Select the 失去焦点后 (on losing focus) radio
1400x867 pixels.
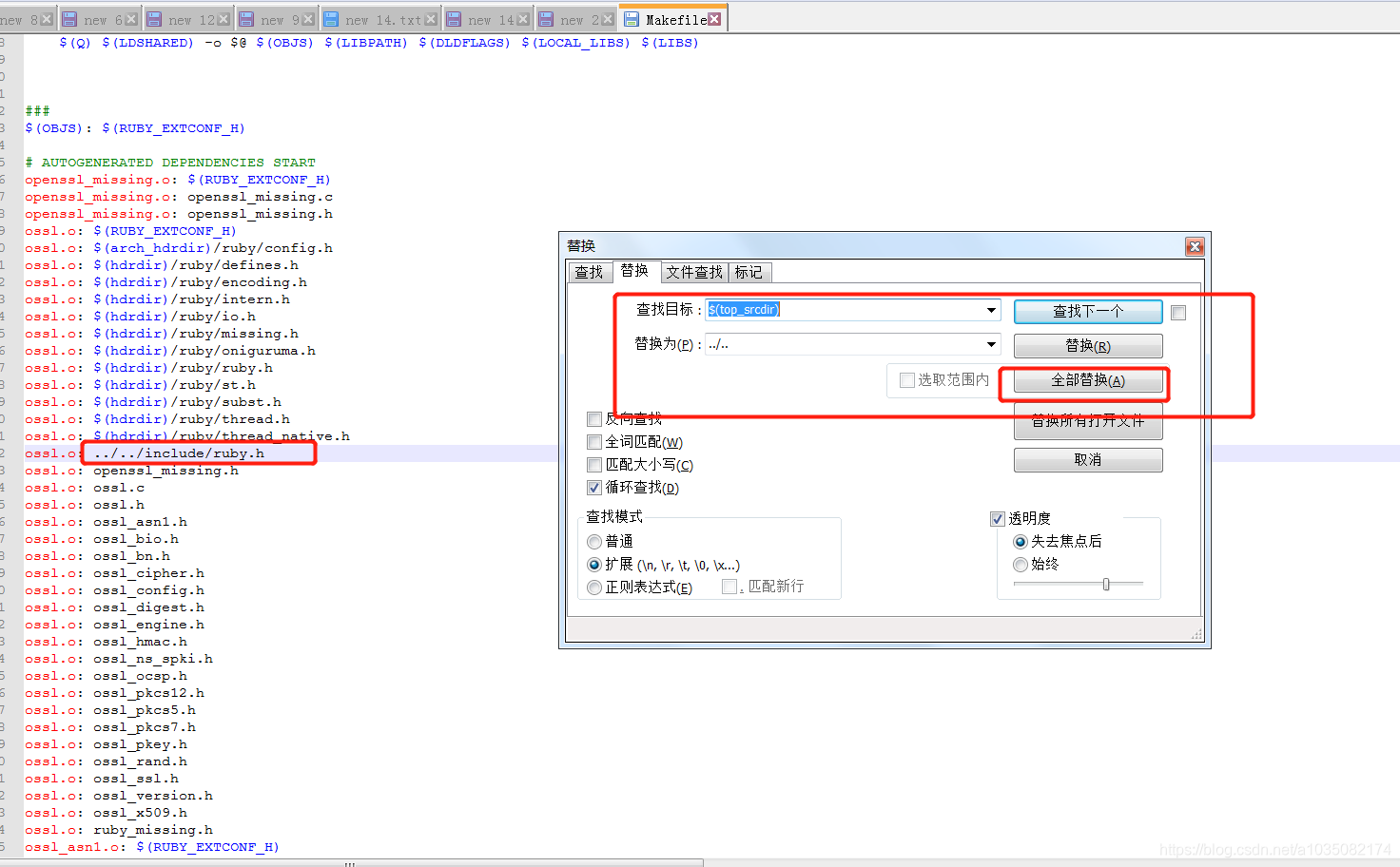click(x=1021, y=541)
